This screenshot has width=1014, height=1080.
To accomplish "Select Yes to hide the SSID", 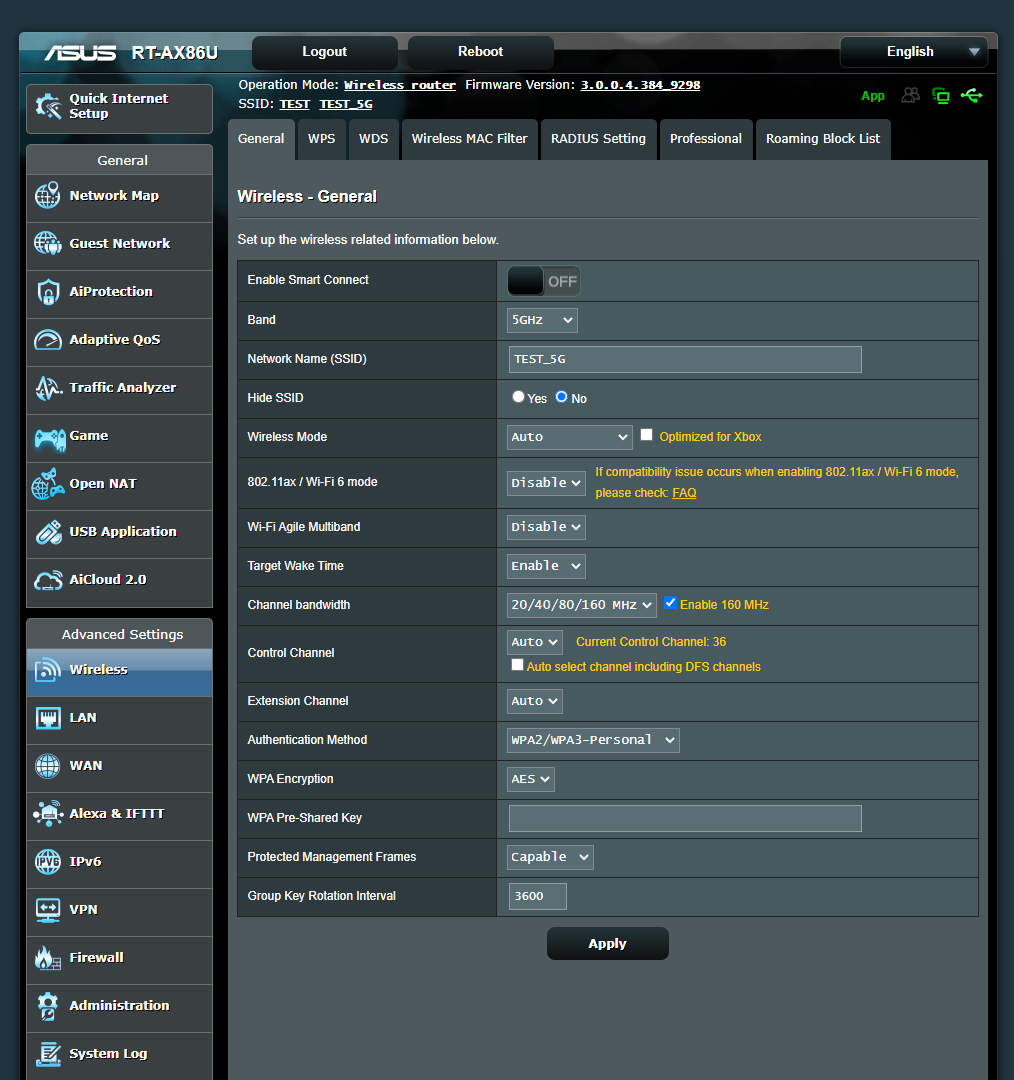I will pyautogui.click(x=518, y=397).
